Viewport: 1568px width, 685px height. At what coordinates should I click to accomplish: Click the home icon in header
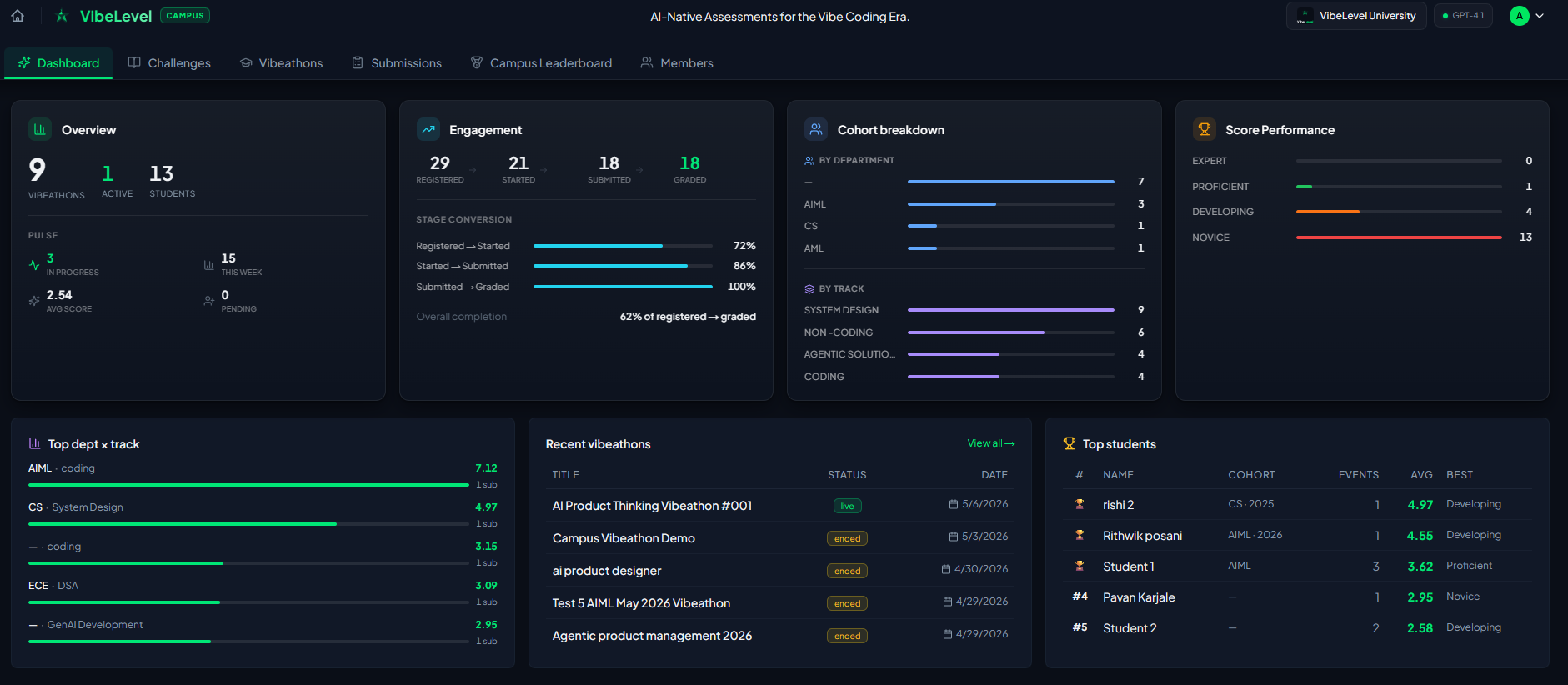point(18,16)
